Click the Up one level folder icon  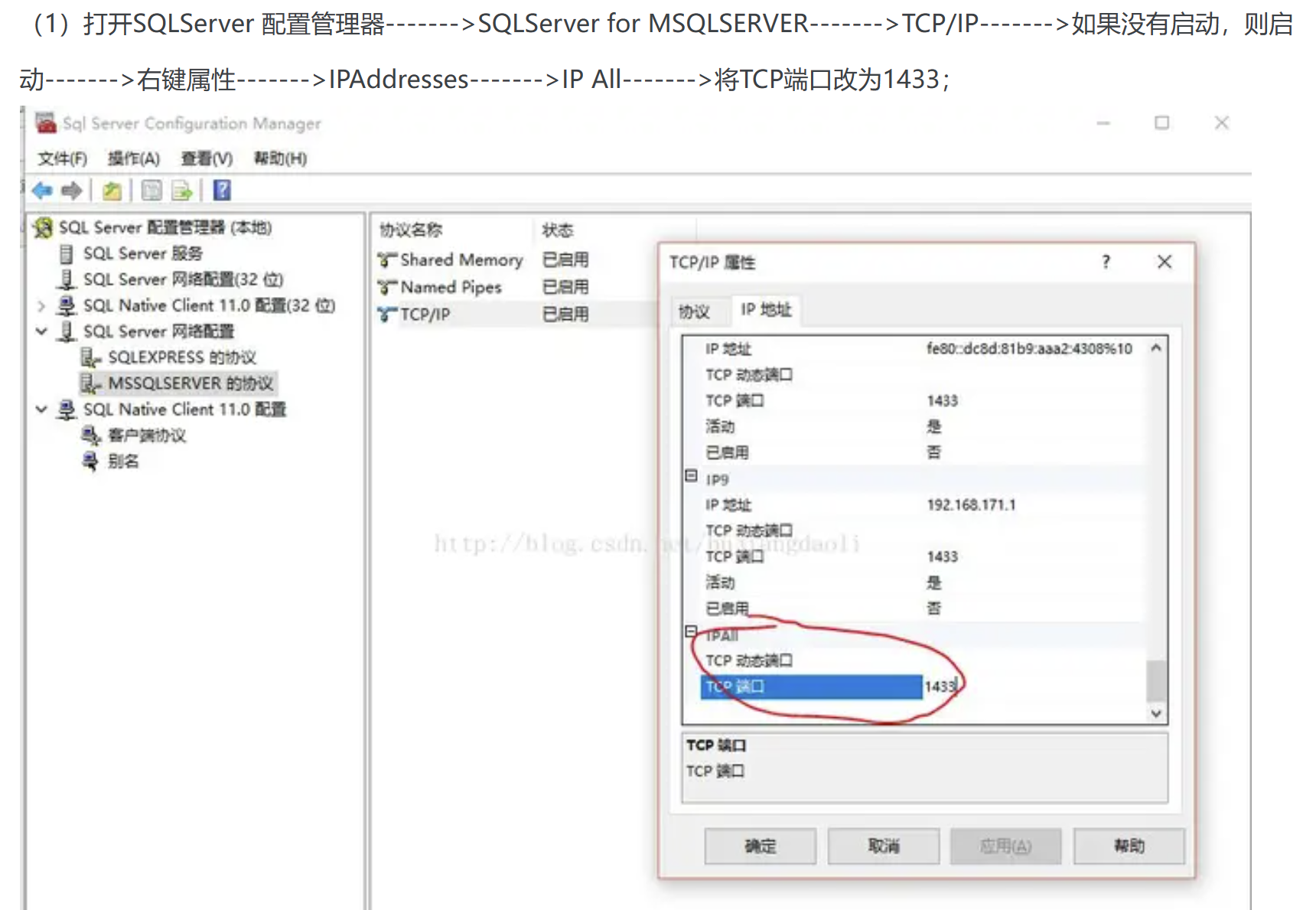[x=112, y=191]
